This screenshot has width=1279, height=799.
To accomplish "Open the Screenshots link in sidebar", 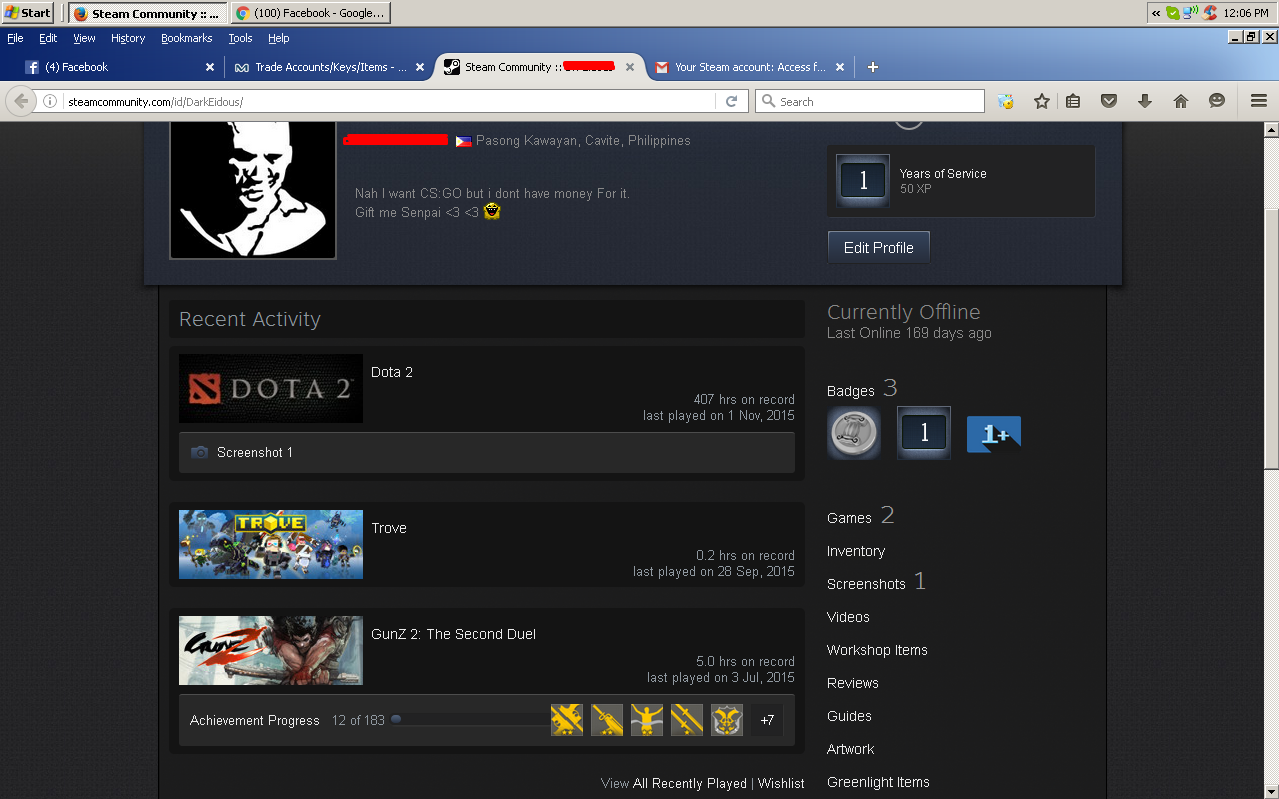I will coord(866,584).
